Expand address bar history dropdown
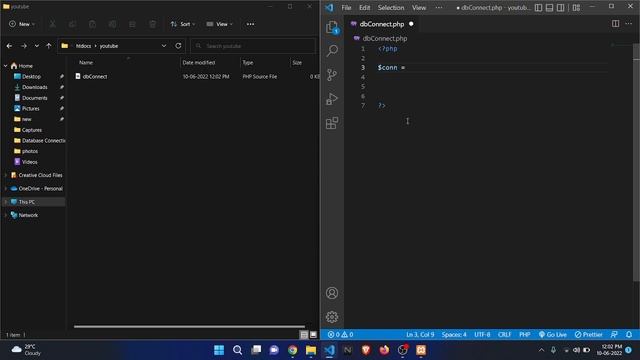 click(x=164, y=46)
